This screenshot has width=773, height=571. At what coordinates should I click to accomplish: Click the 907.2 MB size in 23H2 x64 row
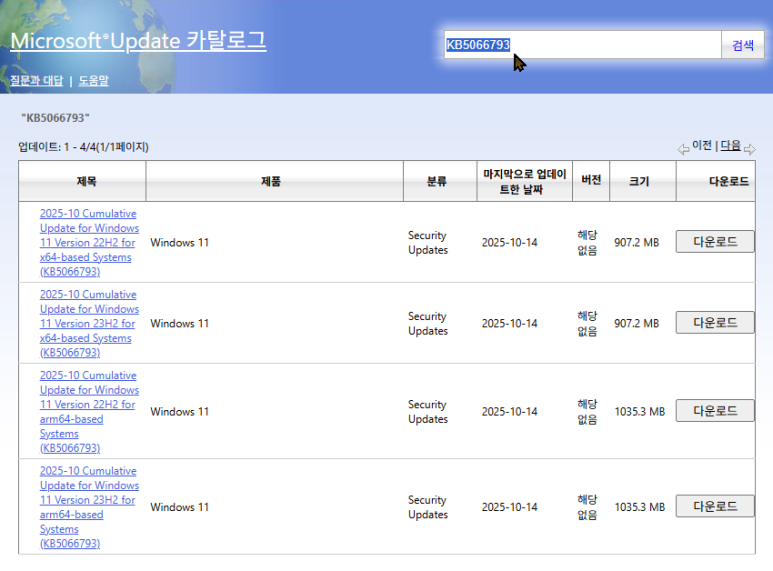636,323
